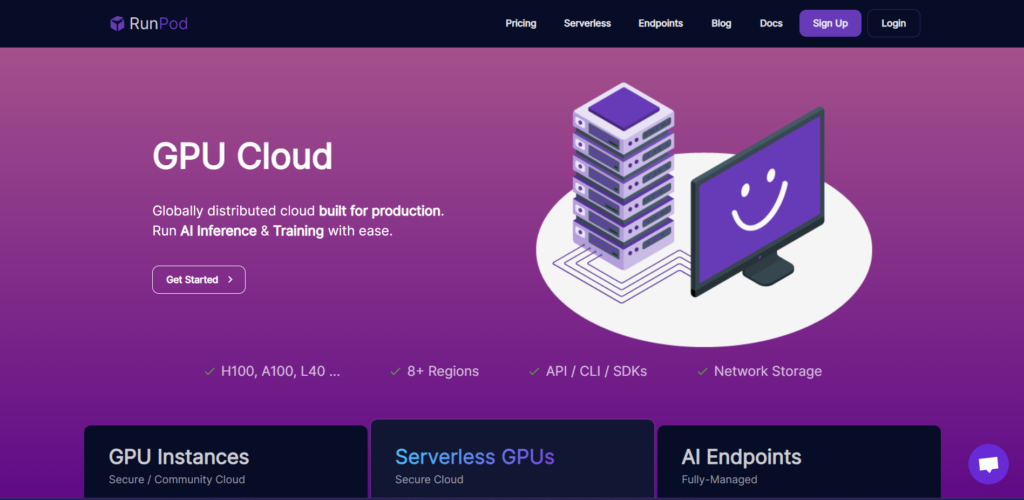Visit the Blog from the navbar
Screen dimensions: 1024x500
click(x=721, y=23)
